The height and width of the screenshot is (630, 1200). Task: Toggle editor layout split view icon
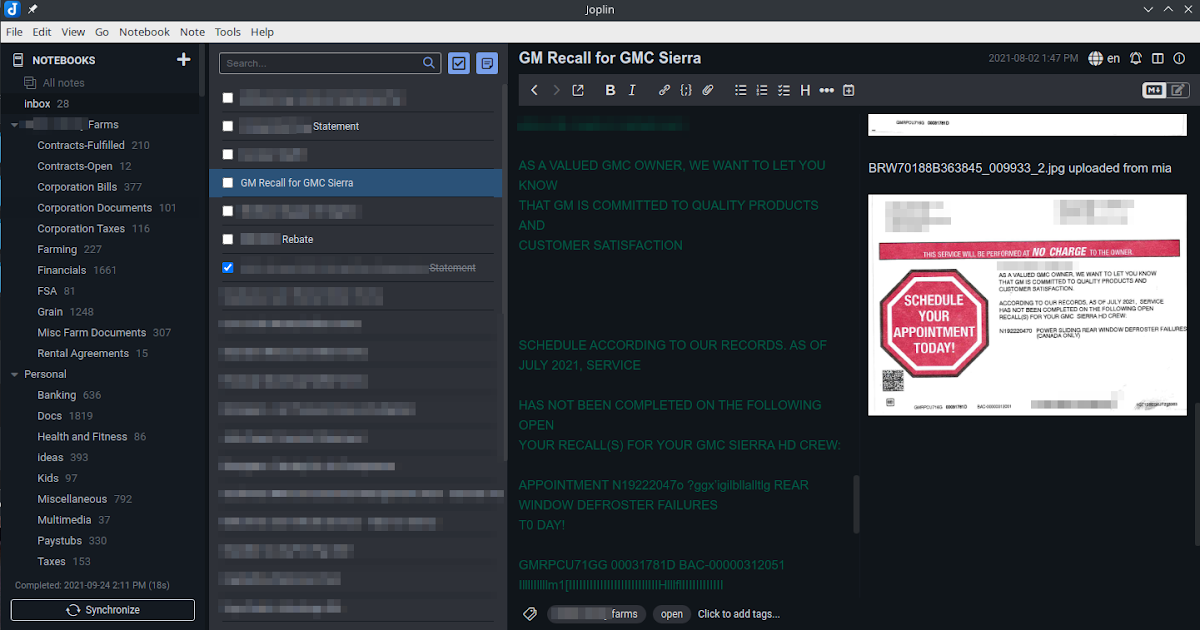(x=1158, y=58)
